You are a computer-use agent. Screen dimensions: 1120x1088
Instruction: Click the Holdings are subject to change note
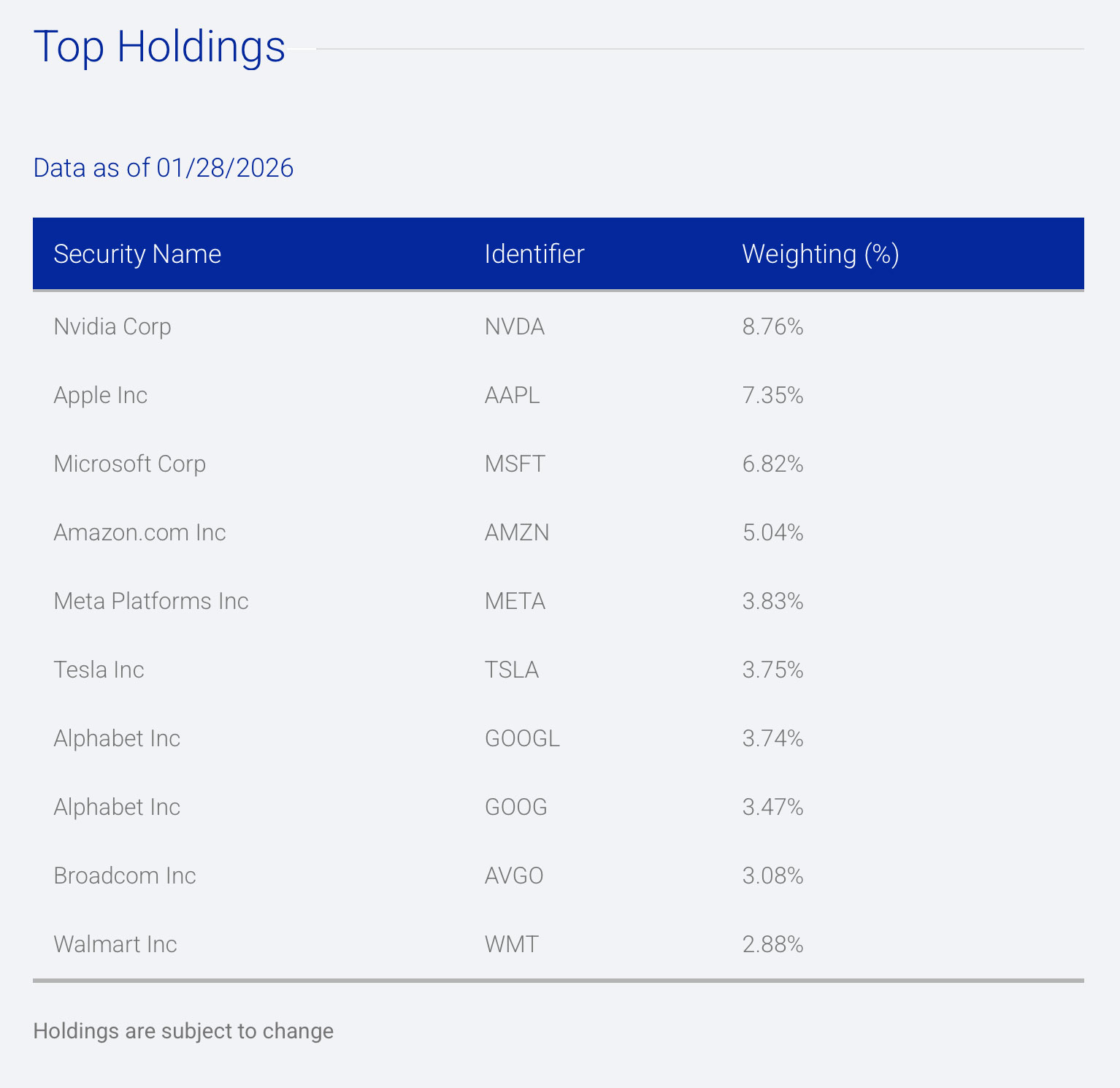point(183,1031)
